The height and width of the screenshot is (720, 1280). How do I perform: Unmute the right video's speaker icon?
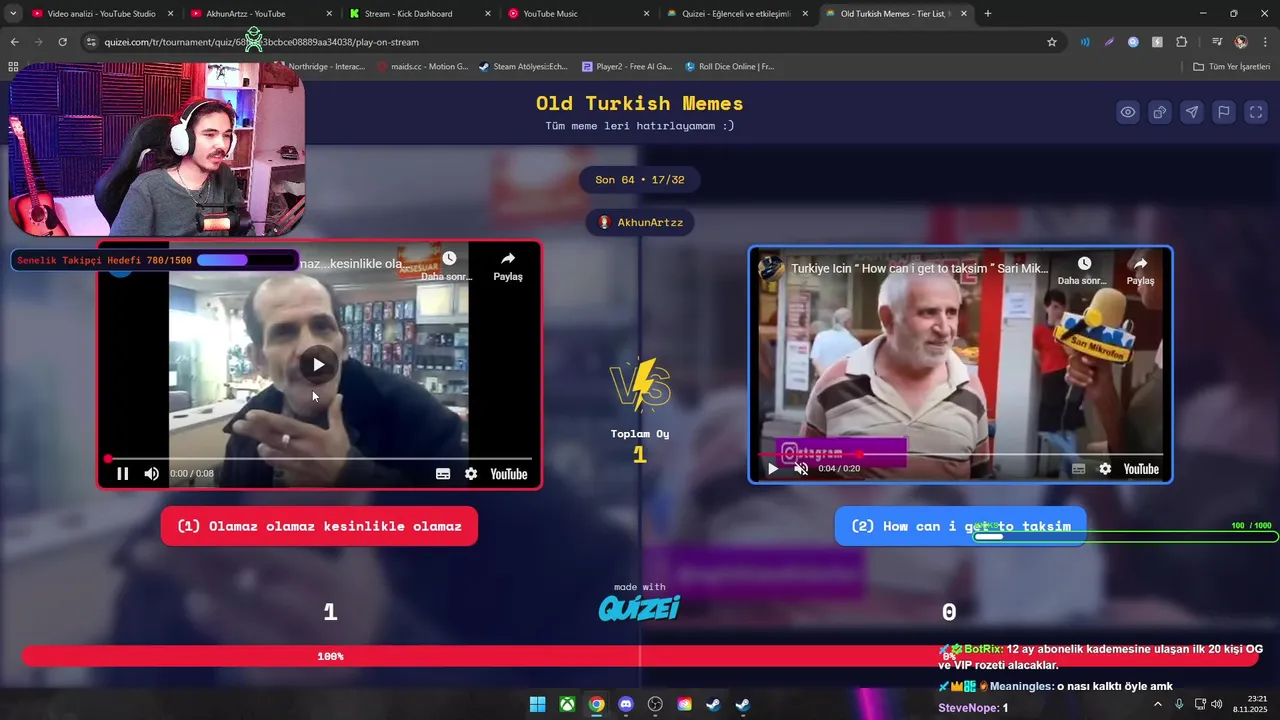coord(801,469)
